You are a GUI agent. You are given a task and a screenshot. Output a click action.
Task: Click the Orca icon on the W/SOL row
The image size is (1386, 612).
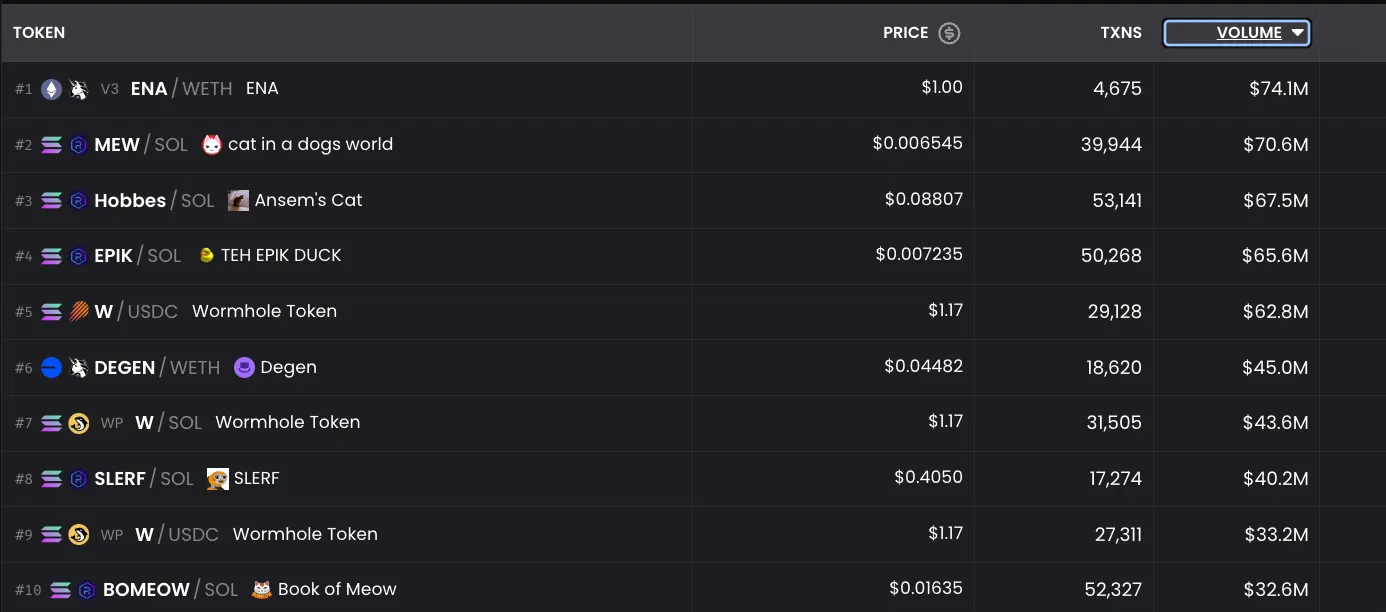pyautogui.click(x=78, y=422)
